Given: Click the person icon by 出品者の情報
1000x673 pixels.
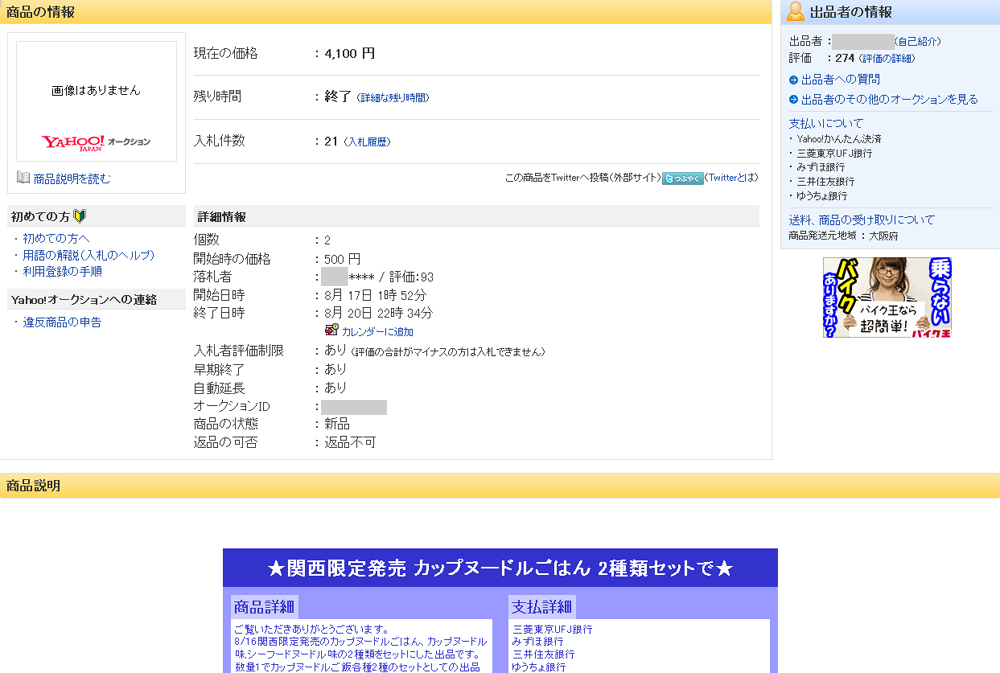Looking at the screenshot, I should (x=795, y=11).
